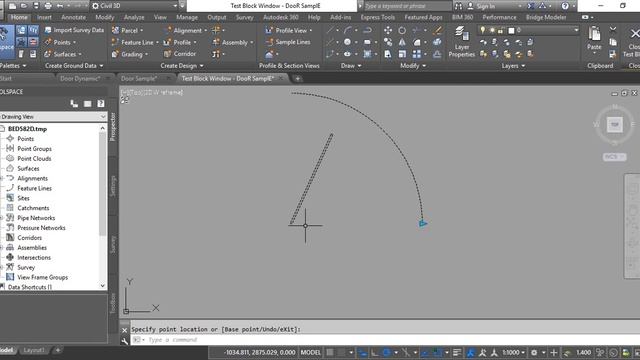
Task: Click the Parcel tool icon
Action: [116, 30]
